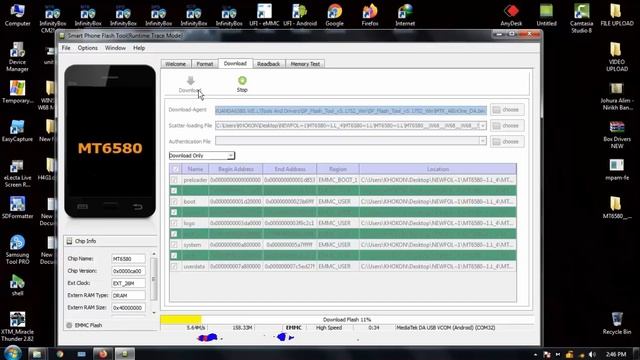Open Recycle Bin desktop icon

tap(617, 323)
